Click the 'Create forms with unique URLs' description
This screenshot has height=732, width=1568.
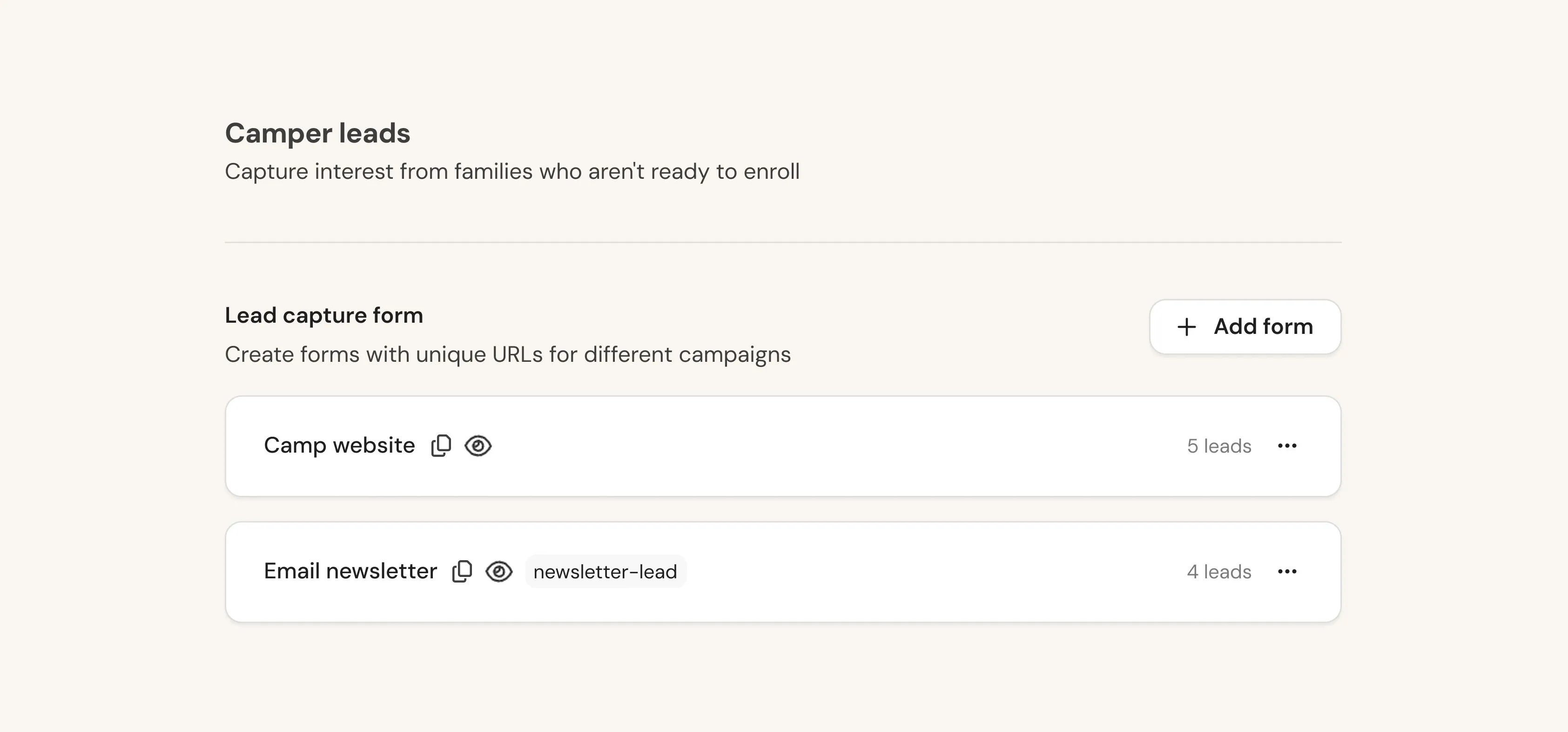pos(508,354)
